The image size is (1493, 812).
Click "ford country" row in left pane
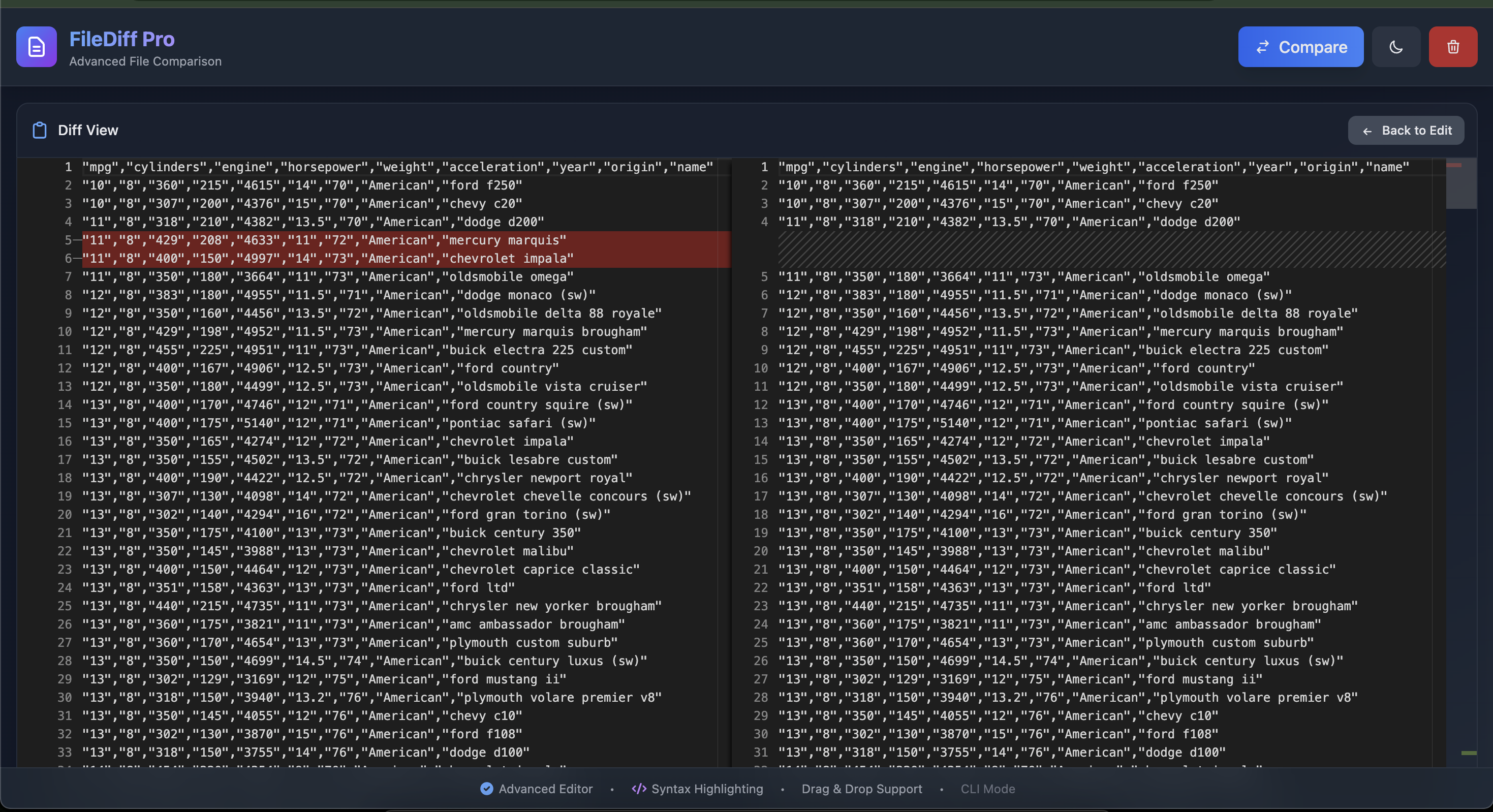pos(321,368)
